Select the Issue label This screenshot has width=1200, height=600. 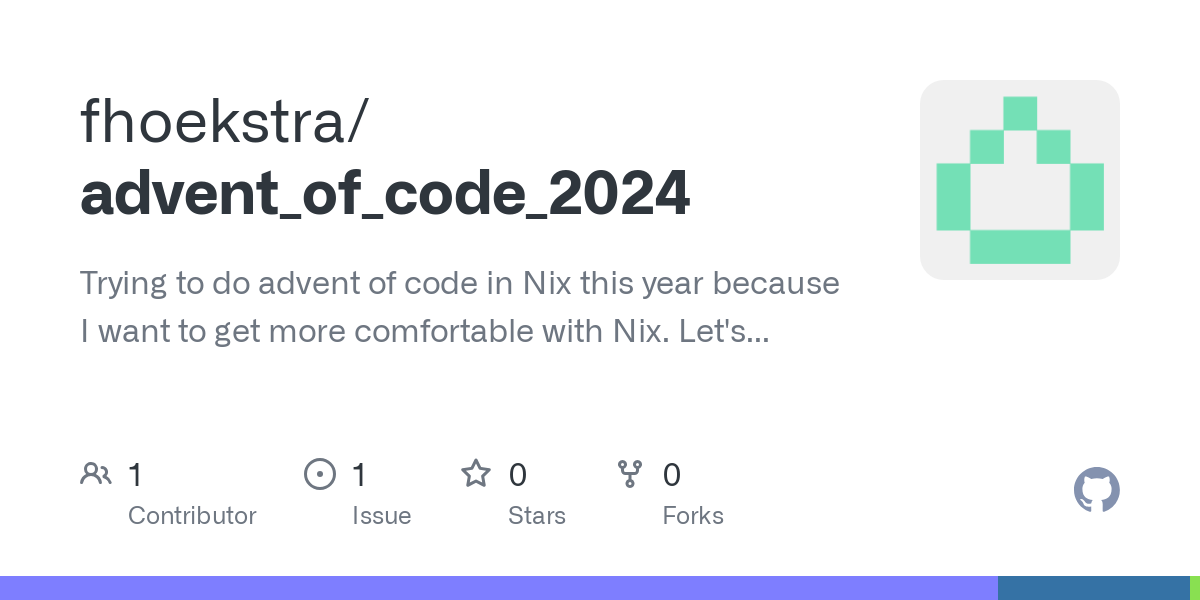tap(381, 516)
